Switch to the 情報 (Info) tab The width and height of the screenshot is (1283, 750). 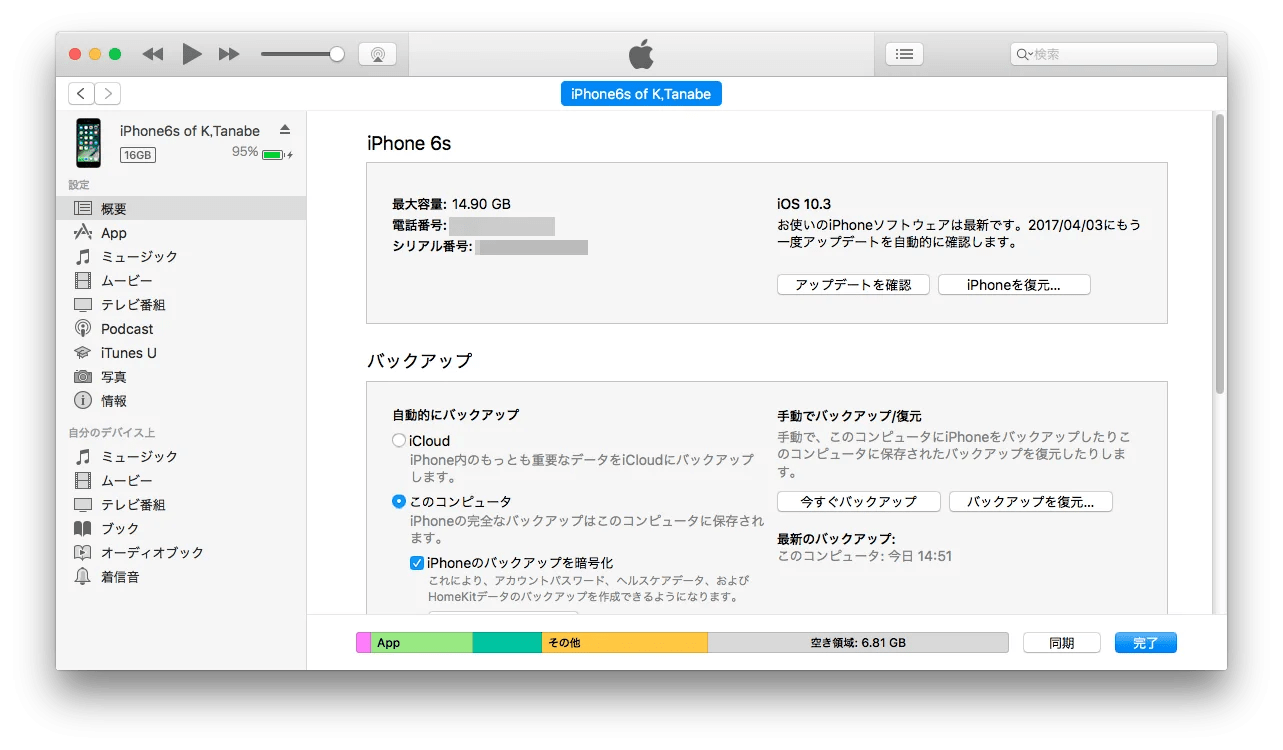pyautogui.click(x=113, y=400)
